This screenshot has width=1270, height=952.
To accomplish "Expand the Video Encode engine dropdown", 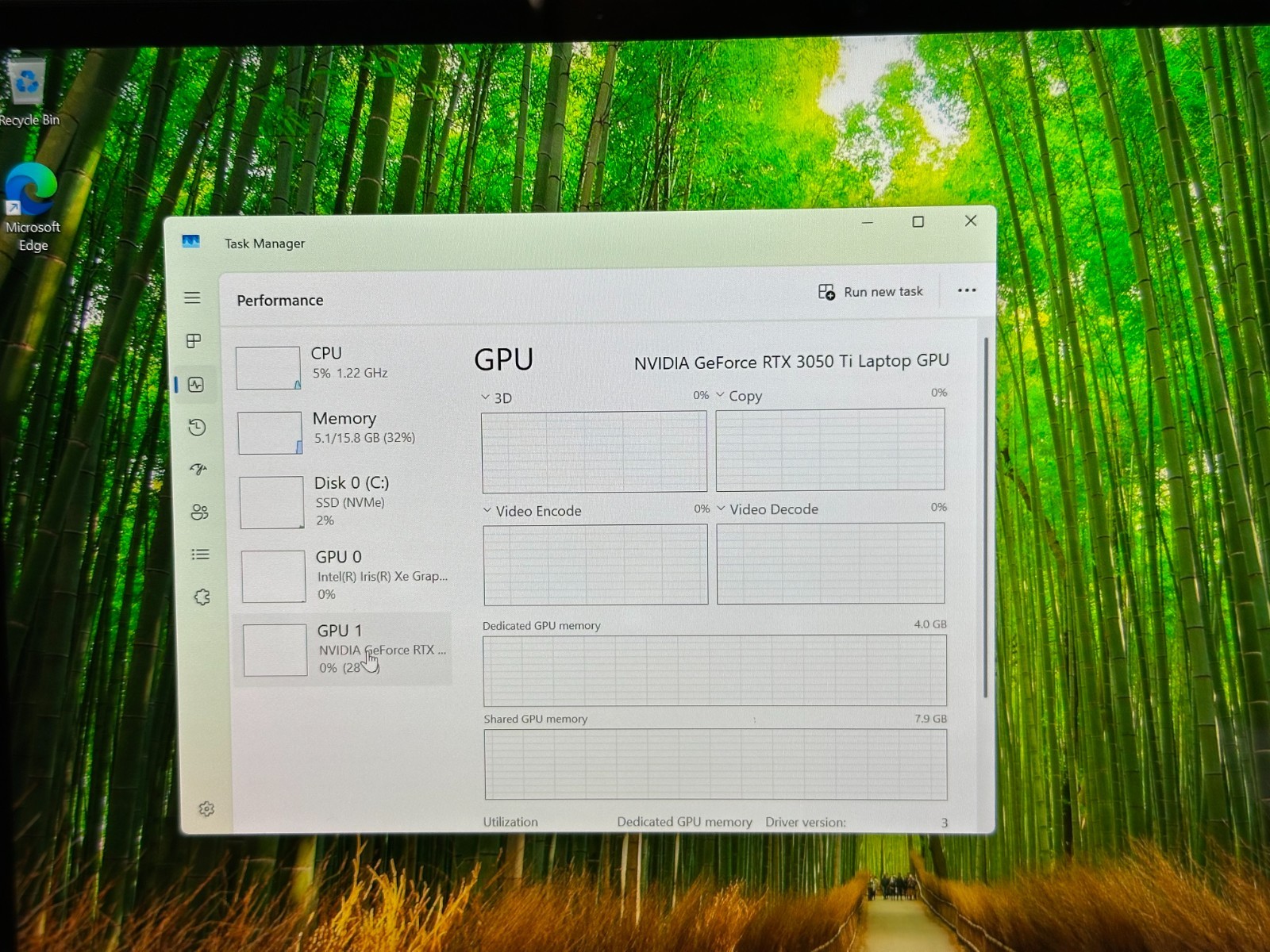I will tap(487, 510).
